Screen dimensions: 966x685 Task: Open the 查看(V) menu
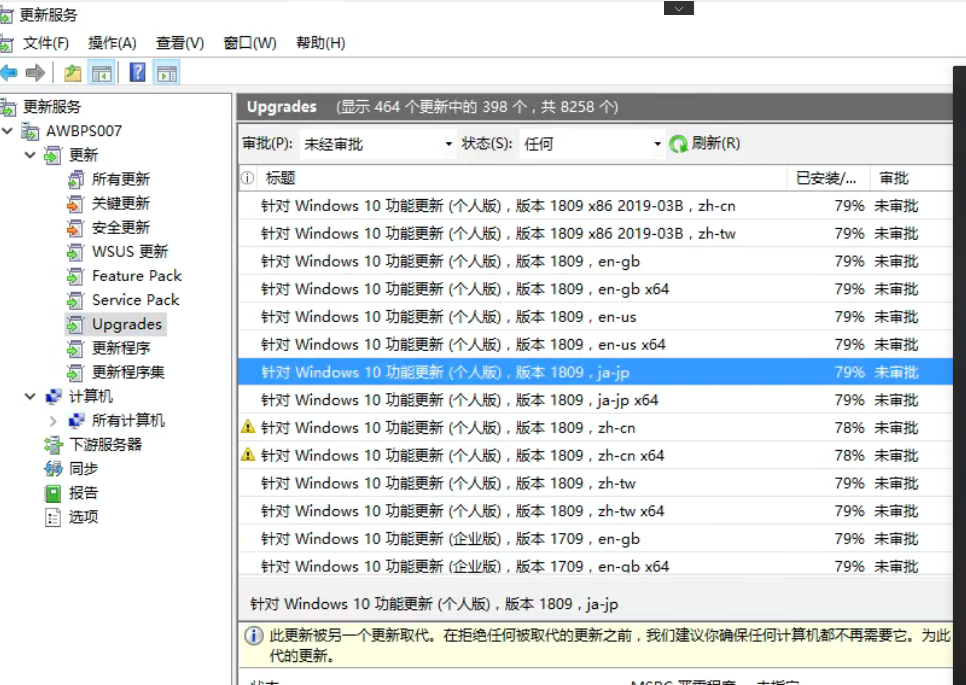tap(180, 43)
